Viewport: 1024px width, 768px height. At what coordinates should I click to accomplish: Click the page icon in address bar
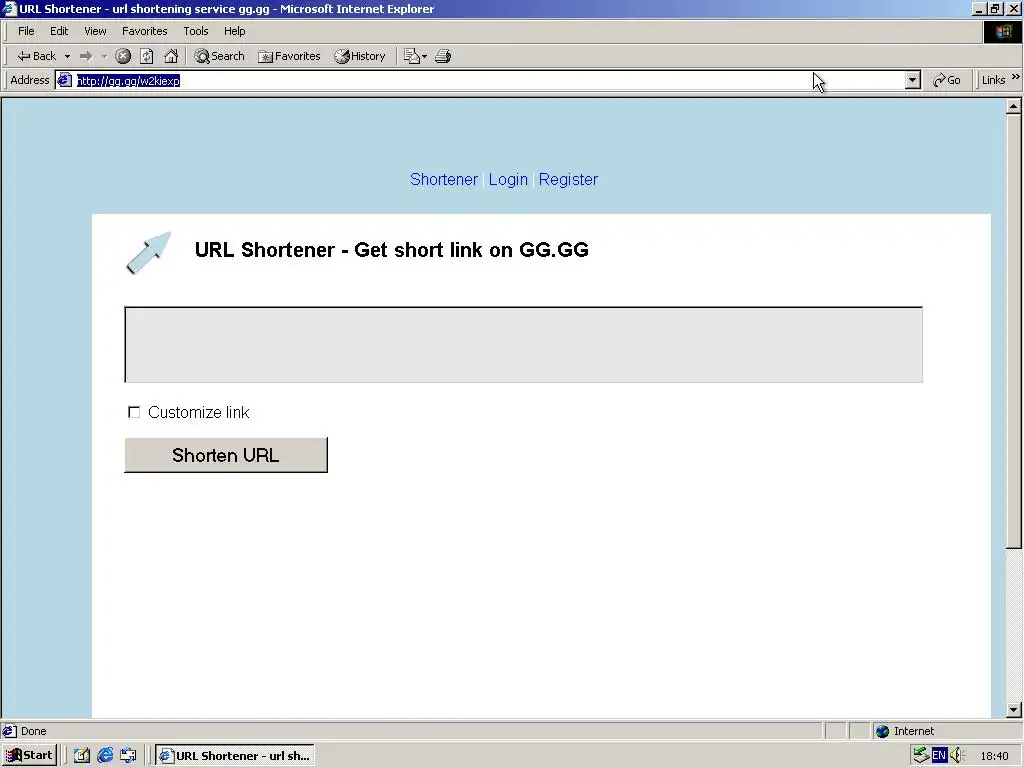click(64, 80)
